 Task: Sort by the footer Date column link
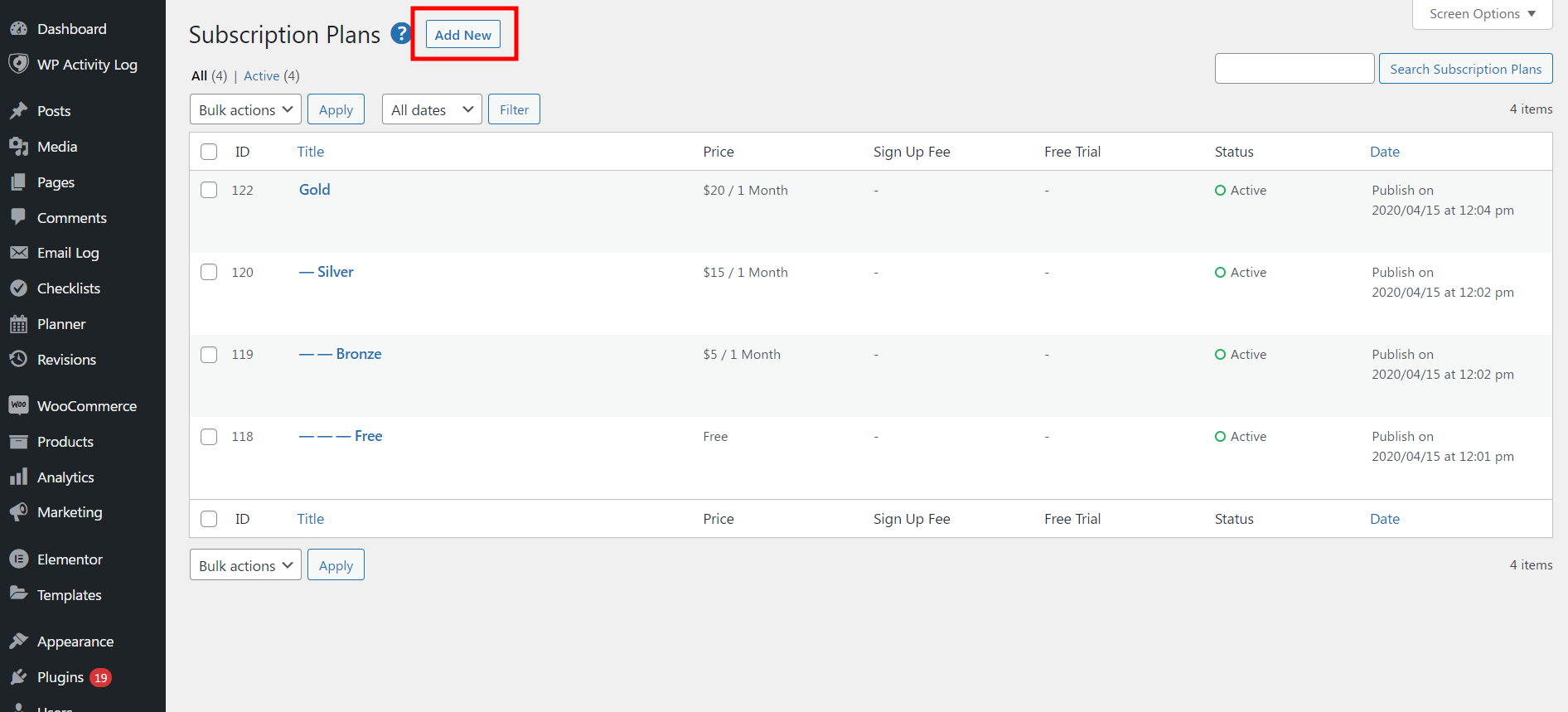[1385, 519]
